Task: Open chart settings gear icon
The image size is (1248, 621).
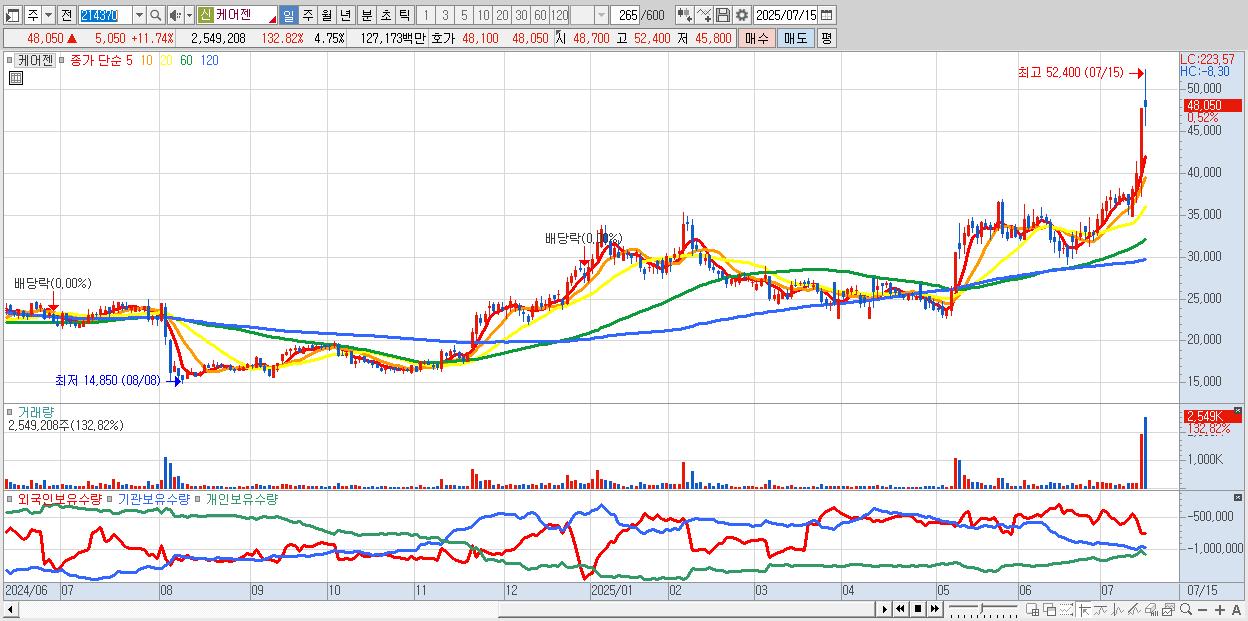Action: [x=742, y=15]
